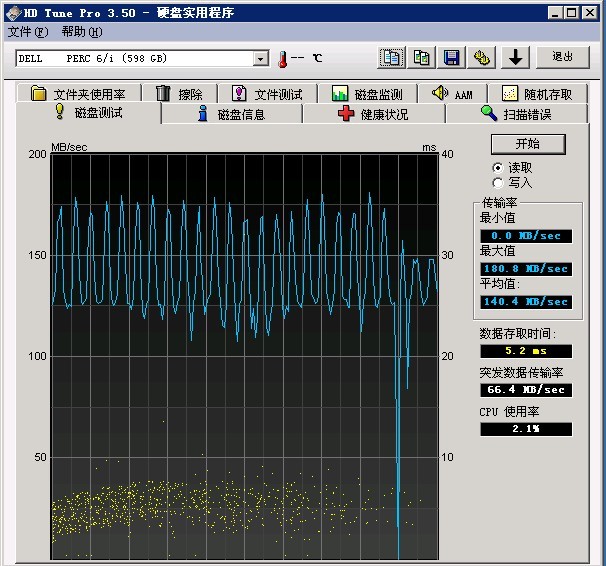Click the 最大值 label
Screen dimensions: 606x566
tap(497, 251)
